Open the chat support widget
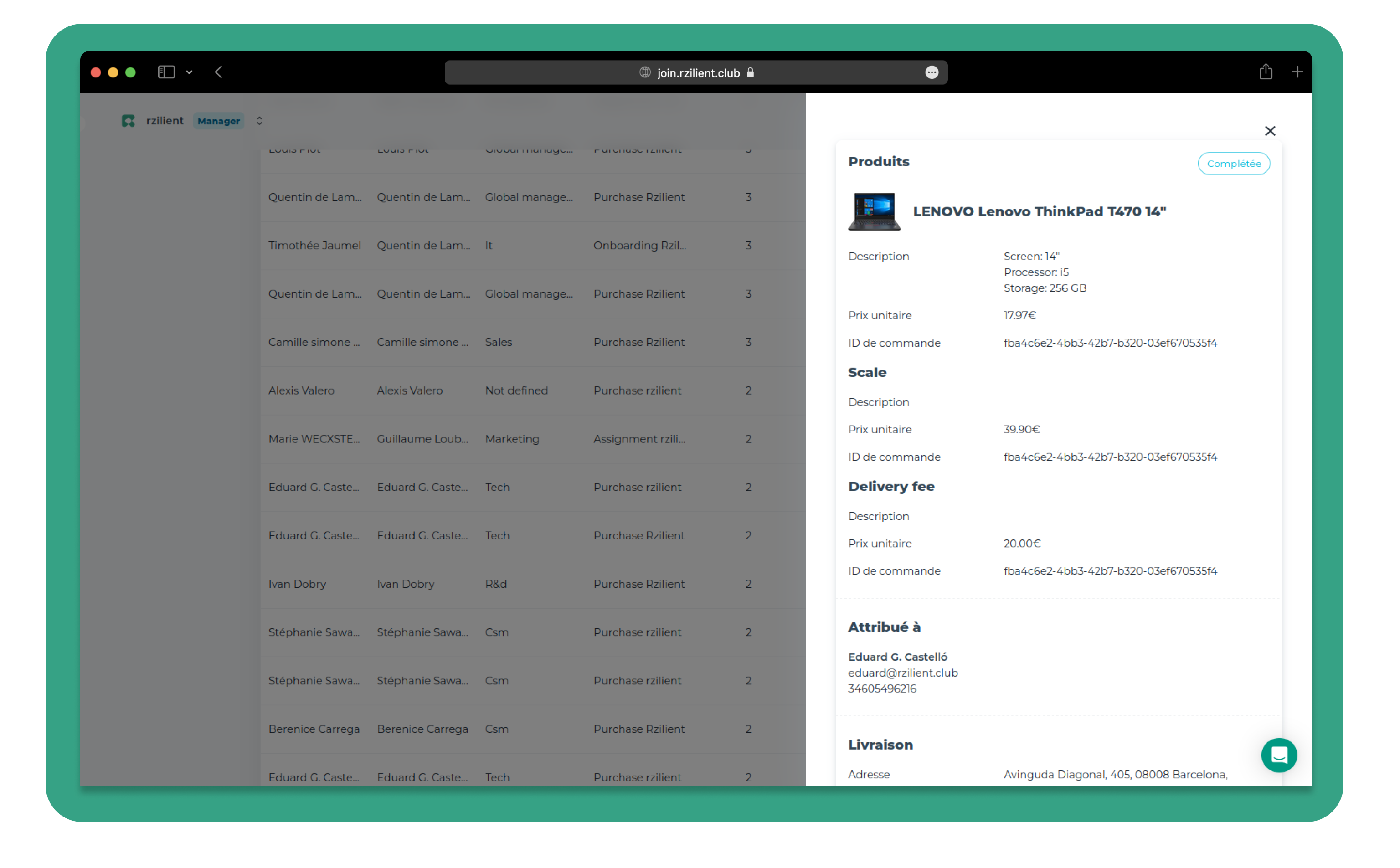This screenshot has height=868, width=1400. pyautogui.click(x=1278, y=755)
